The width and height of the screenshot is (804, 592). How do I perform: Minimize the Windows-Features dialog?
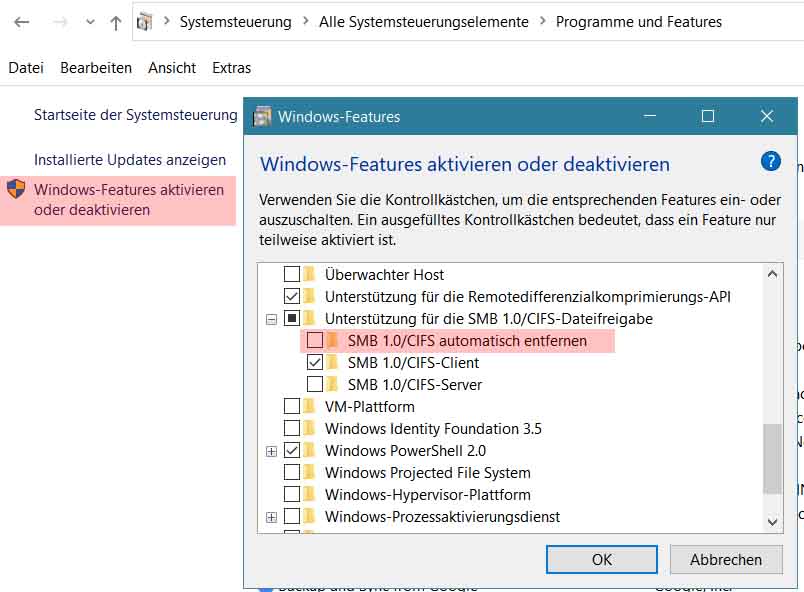[x=650, y=116]
